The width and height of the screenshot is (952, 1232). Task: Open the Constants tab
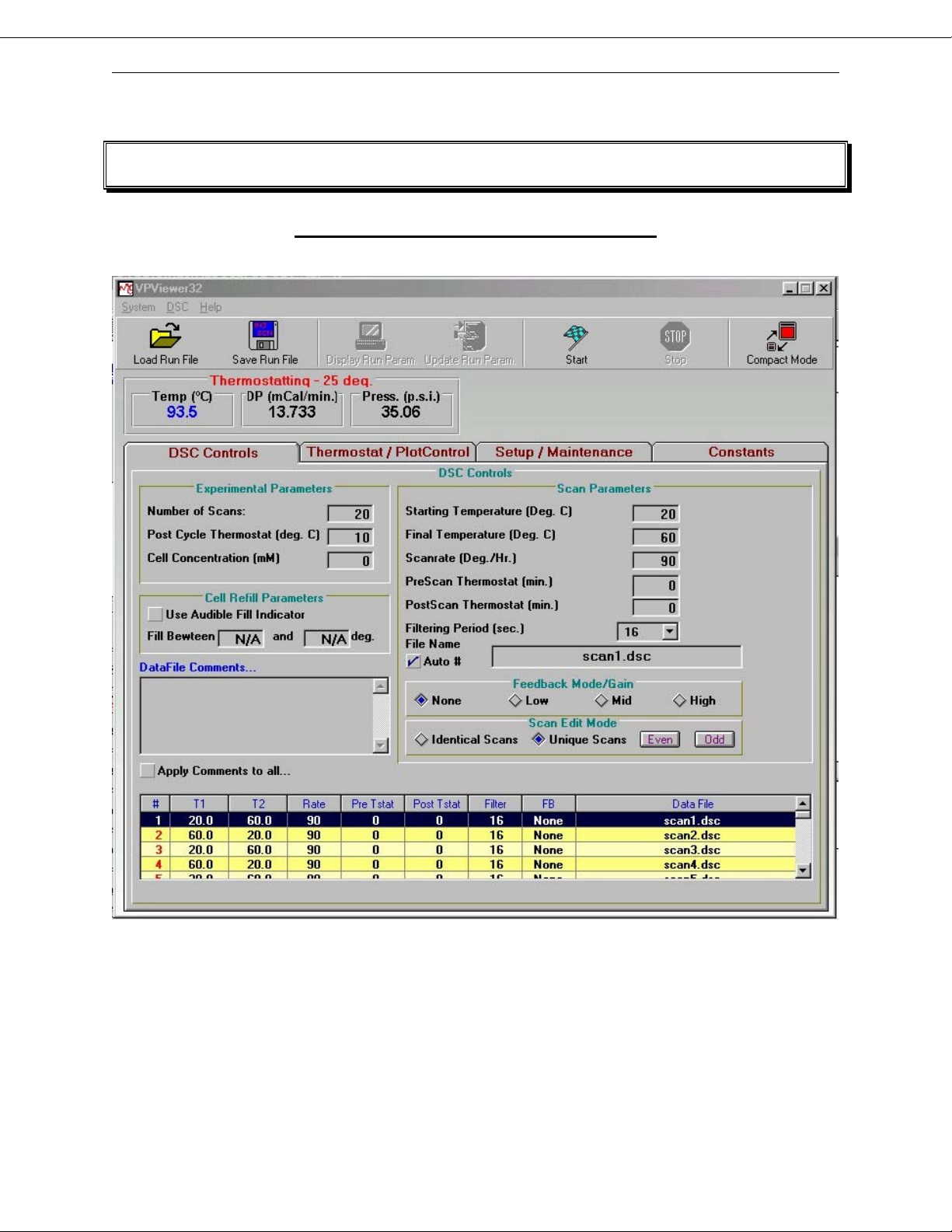[741, 452]
